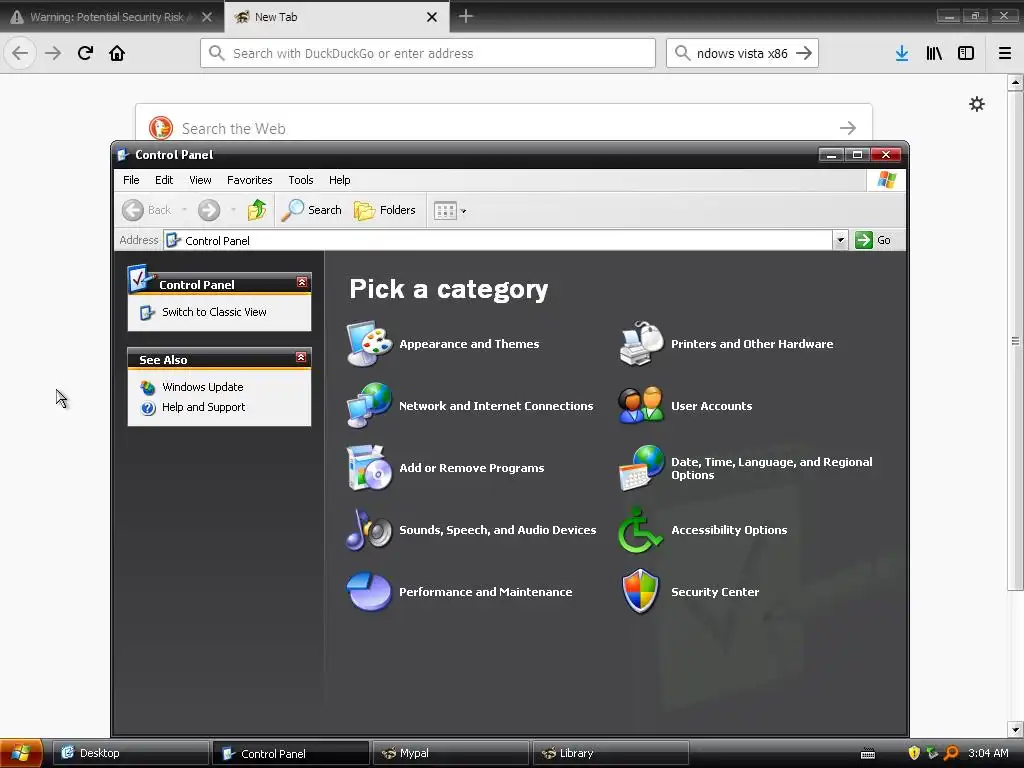Open the Edit menu
This screenshot has height=768, width=1024.
point(164,180)
